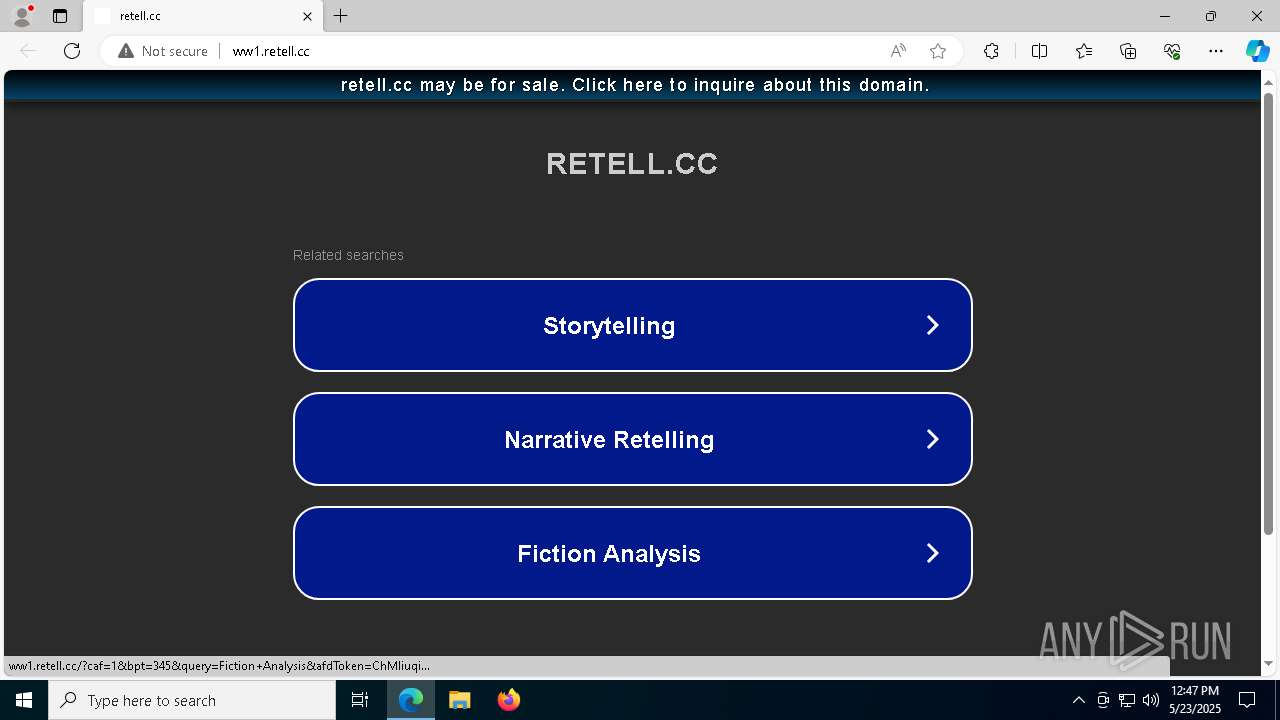1280x720 pixels.
Task: Open Task View on the taskbar
Action: click(360, 700)
